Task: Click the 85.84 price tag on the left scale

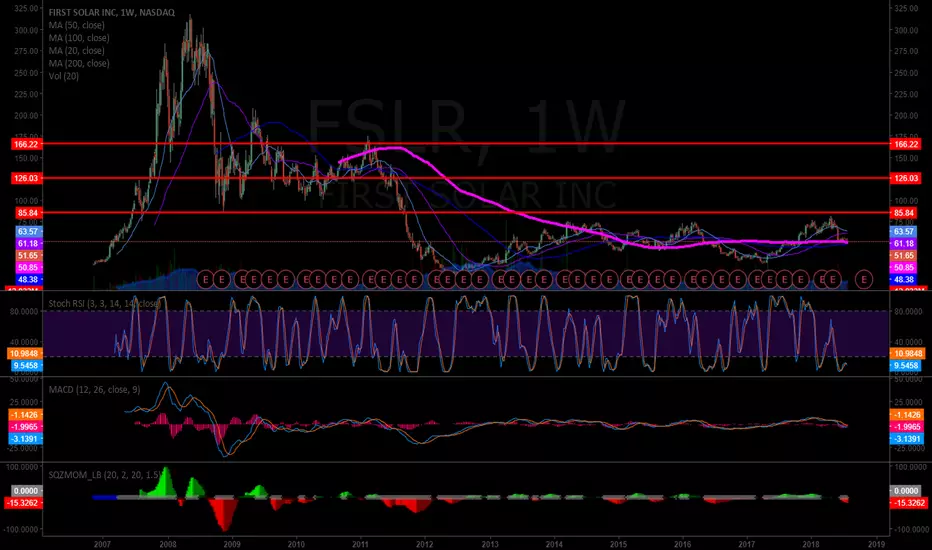Action: click(x=29, y=212)
